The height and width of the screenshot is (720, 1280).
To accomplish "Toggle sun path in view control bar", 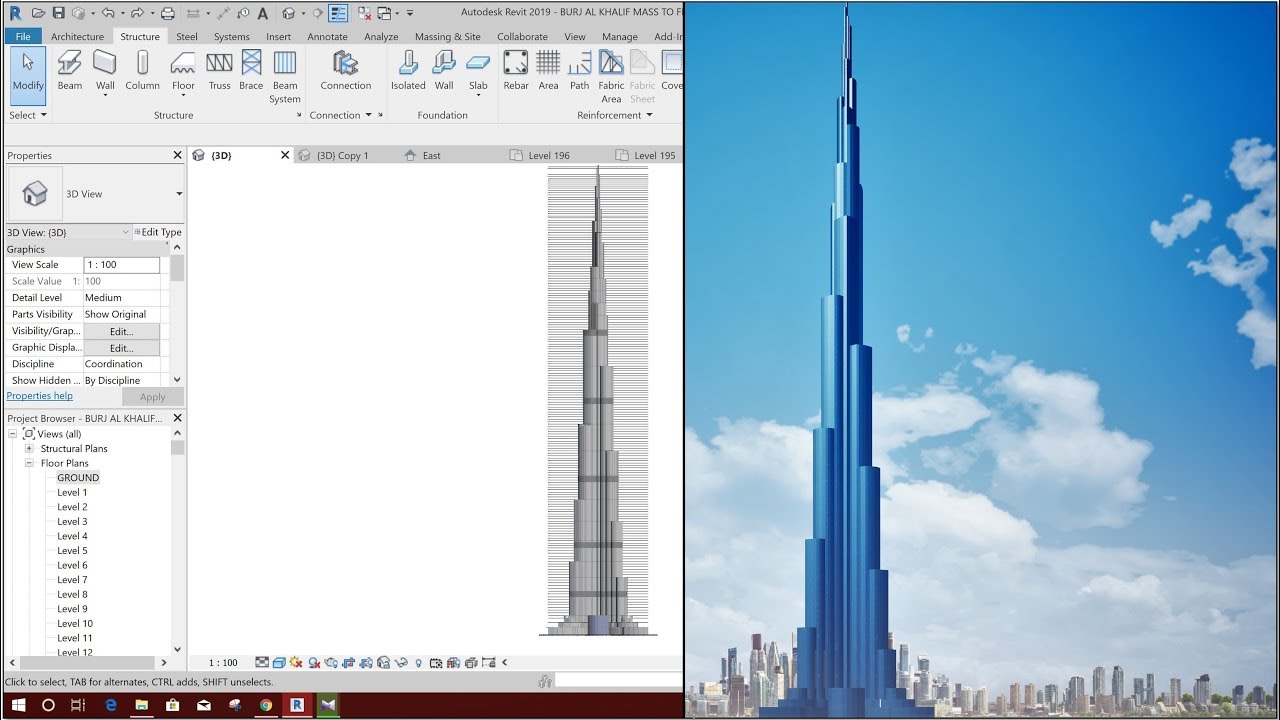I will [296, 662].
